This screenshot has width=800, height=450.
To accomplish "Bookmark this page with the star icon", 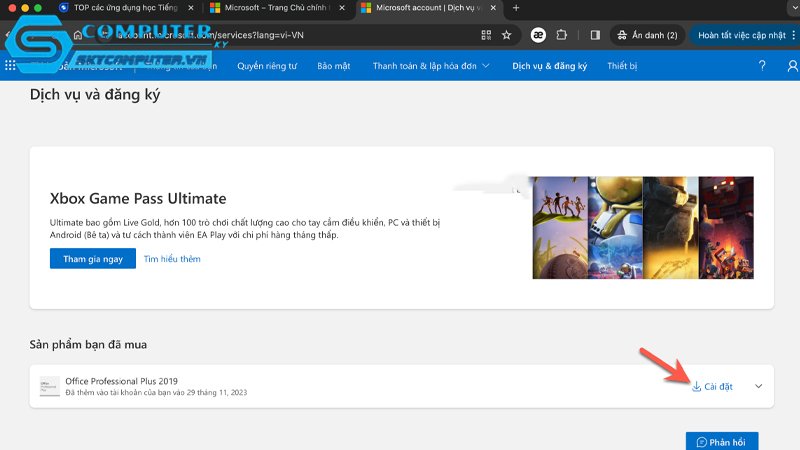I will coord(506,35).
